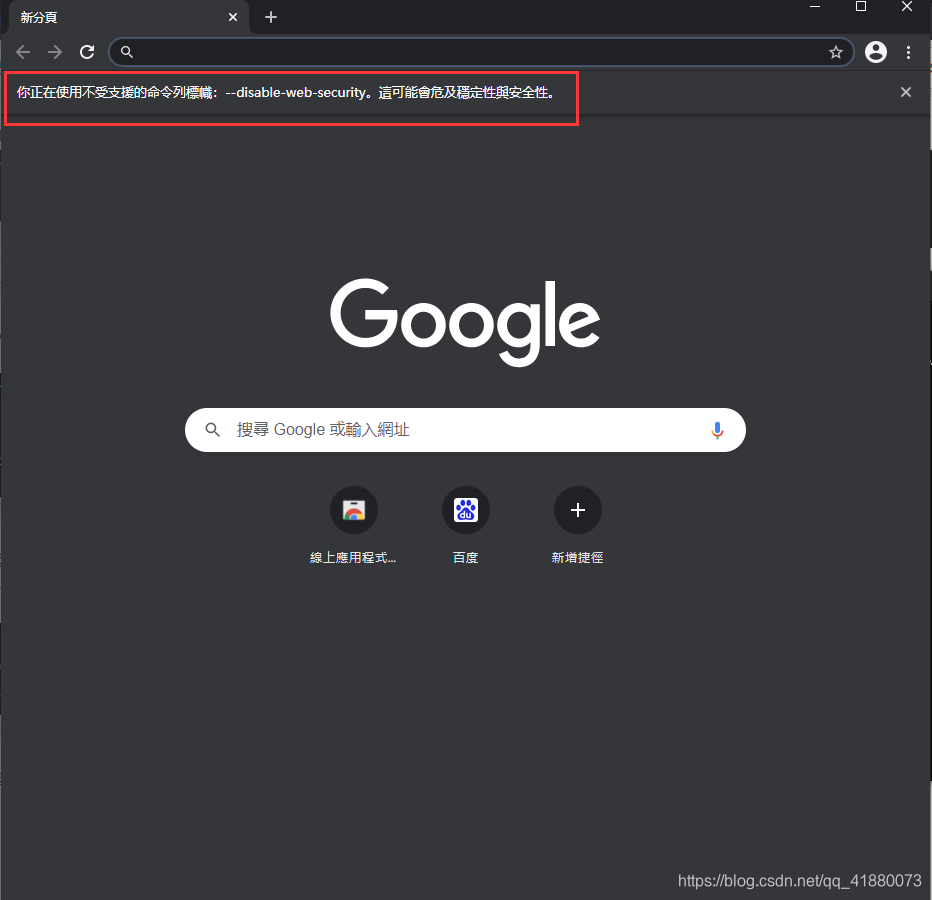Close the 新分頁 tab
Screen dimensions: 932x900
(233, 17)
